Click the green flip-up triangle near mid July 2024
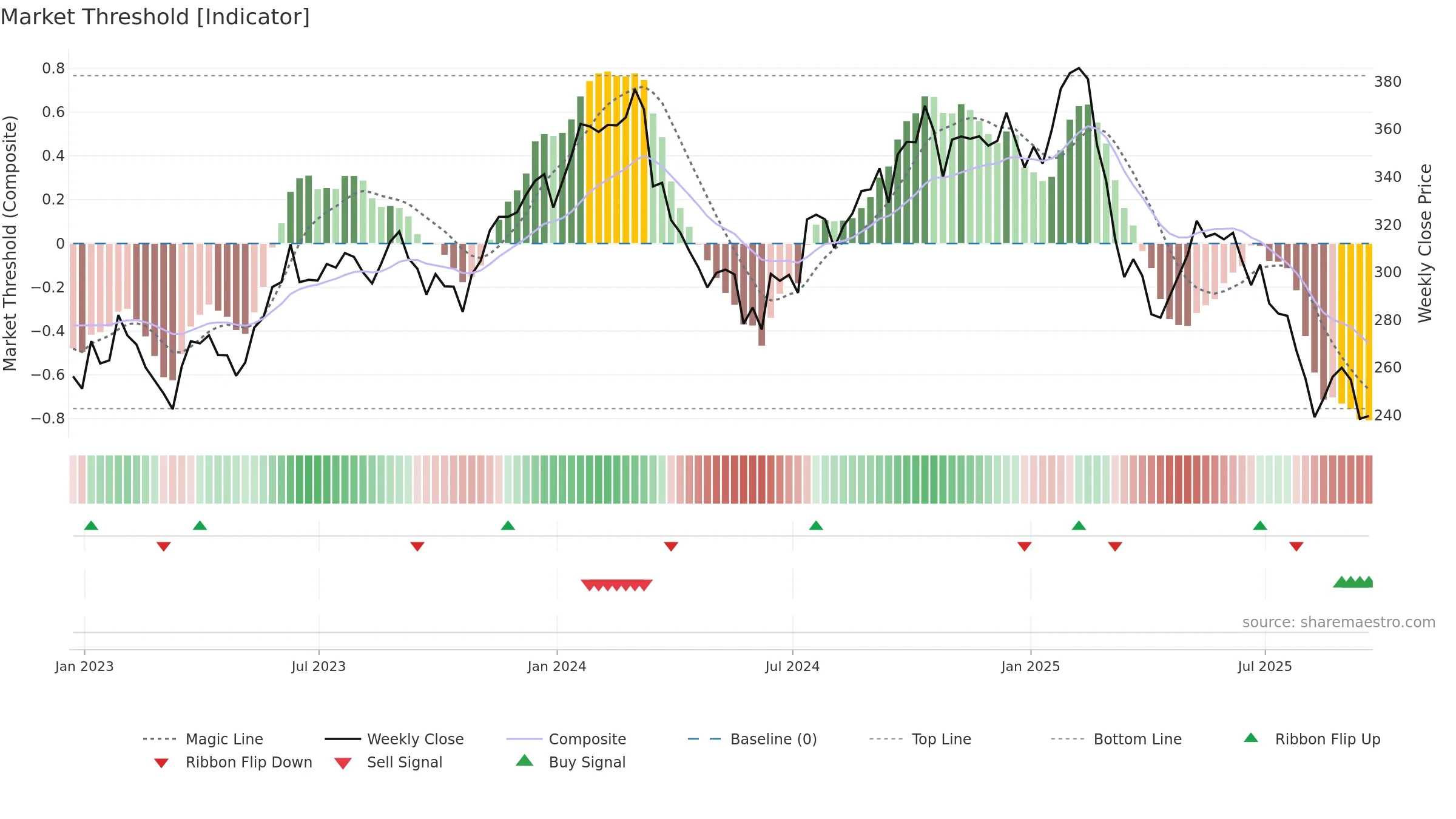 click(x=816, y=525)
